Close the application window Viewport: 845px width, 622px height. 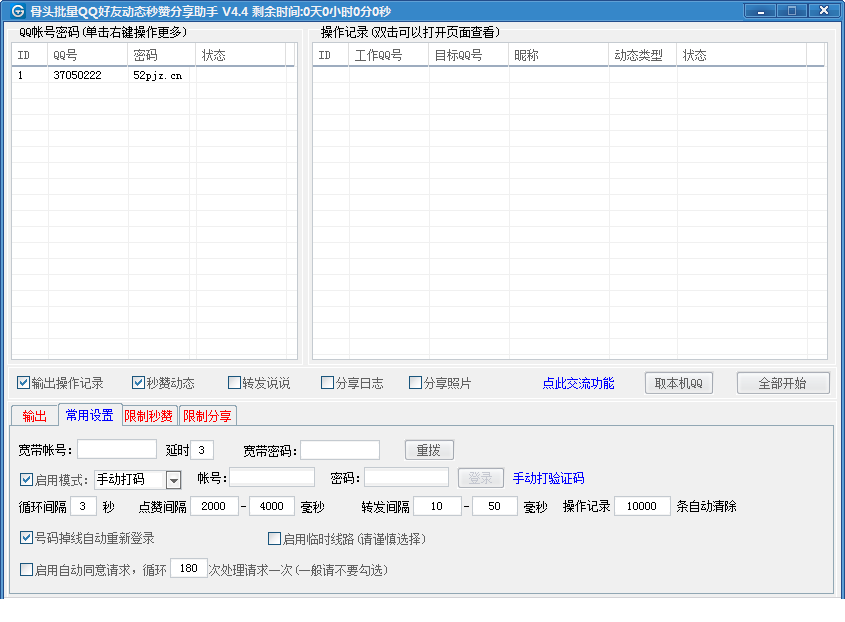pyautogui.click(x=823, y=11)
